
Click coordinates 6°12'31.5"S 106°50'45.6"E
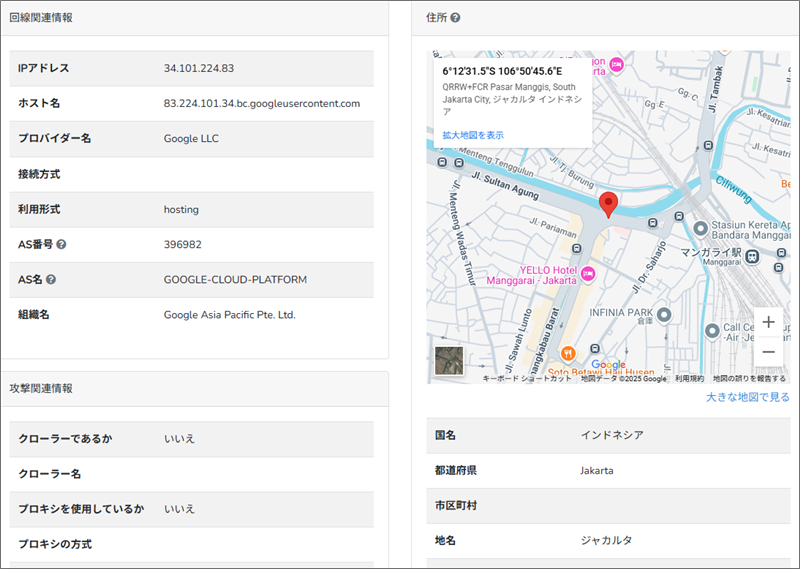click(502, 71)
